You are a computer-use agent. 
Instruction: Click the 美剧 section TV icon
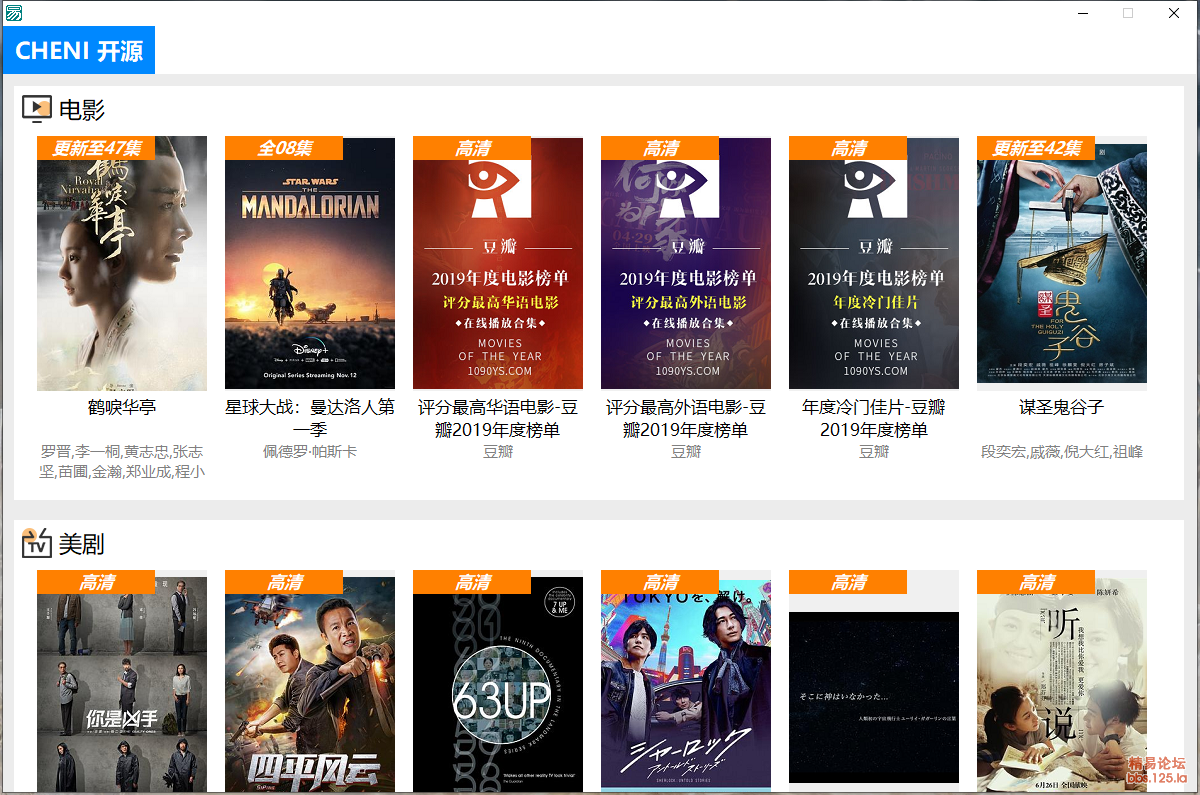(37, 543)
